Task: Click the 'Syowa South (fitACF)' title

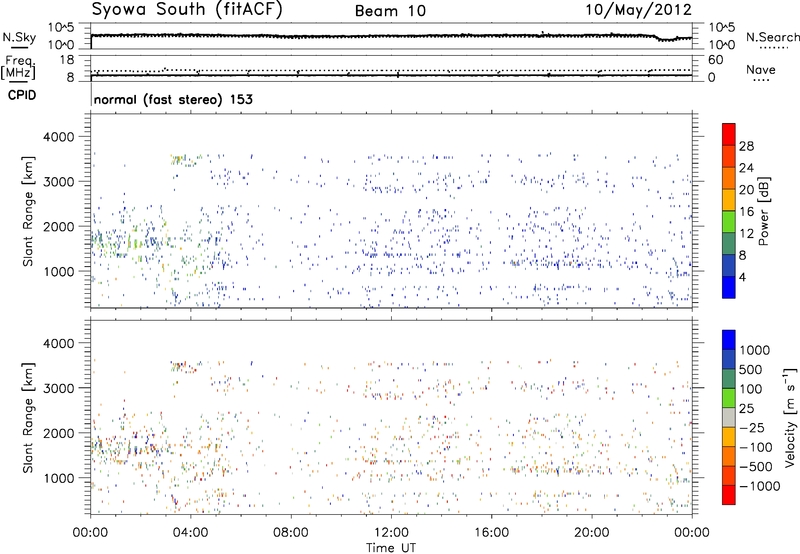Action: click(187, 10)
